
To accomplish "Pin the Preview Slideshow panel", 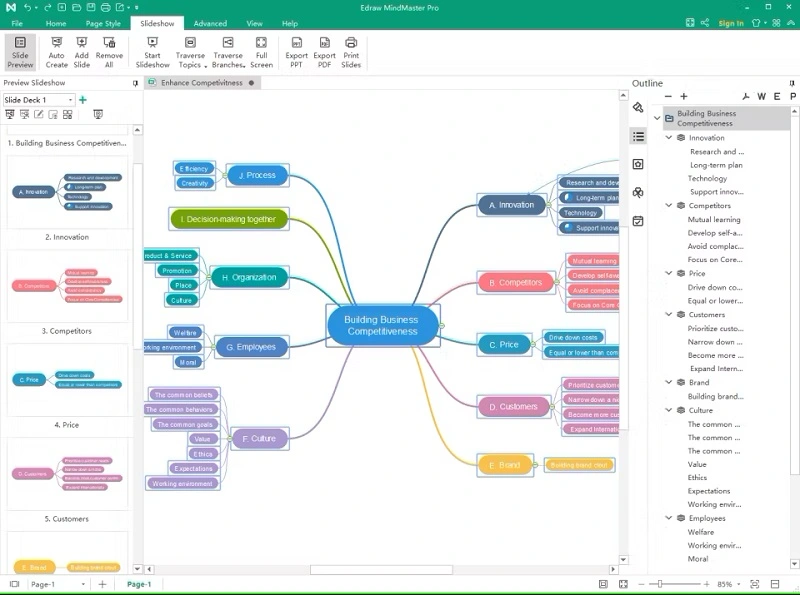I will (x=135, y=83).
